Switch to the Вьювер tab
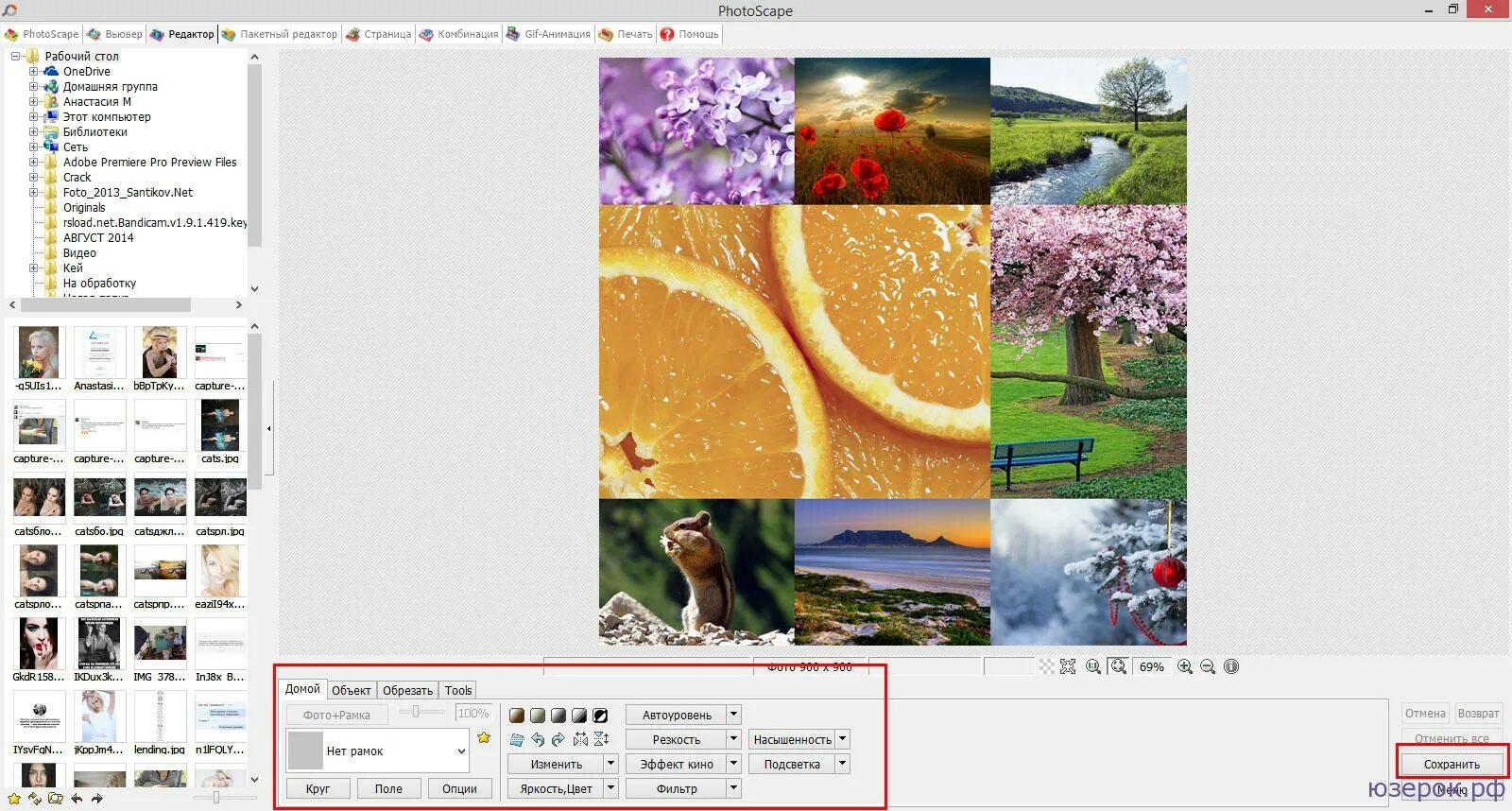 114,34
